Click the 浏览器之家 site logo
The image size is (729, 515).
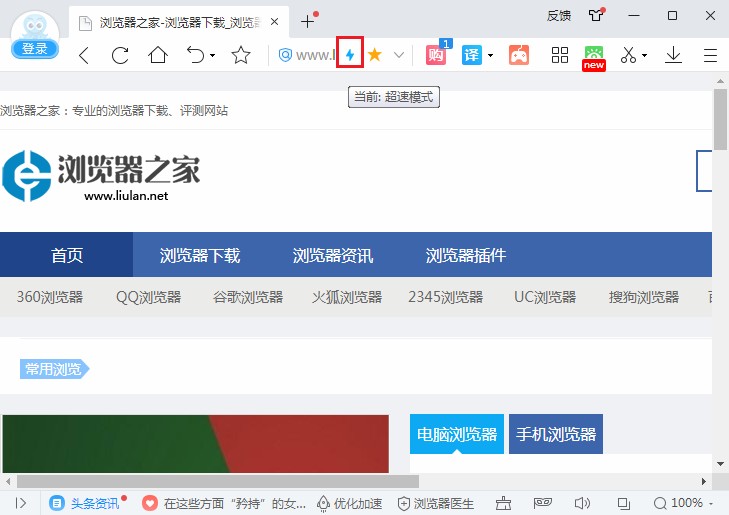pos(101,176)
